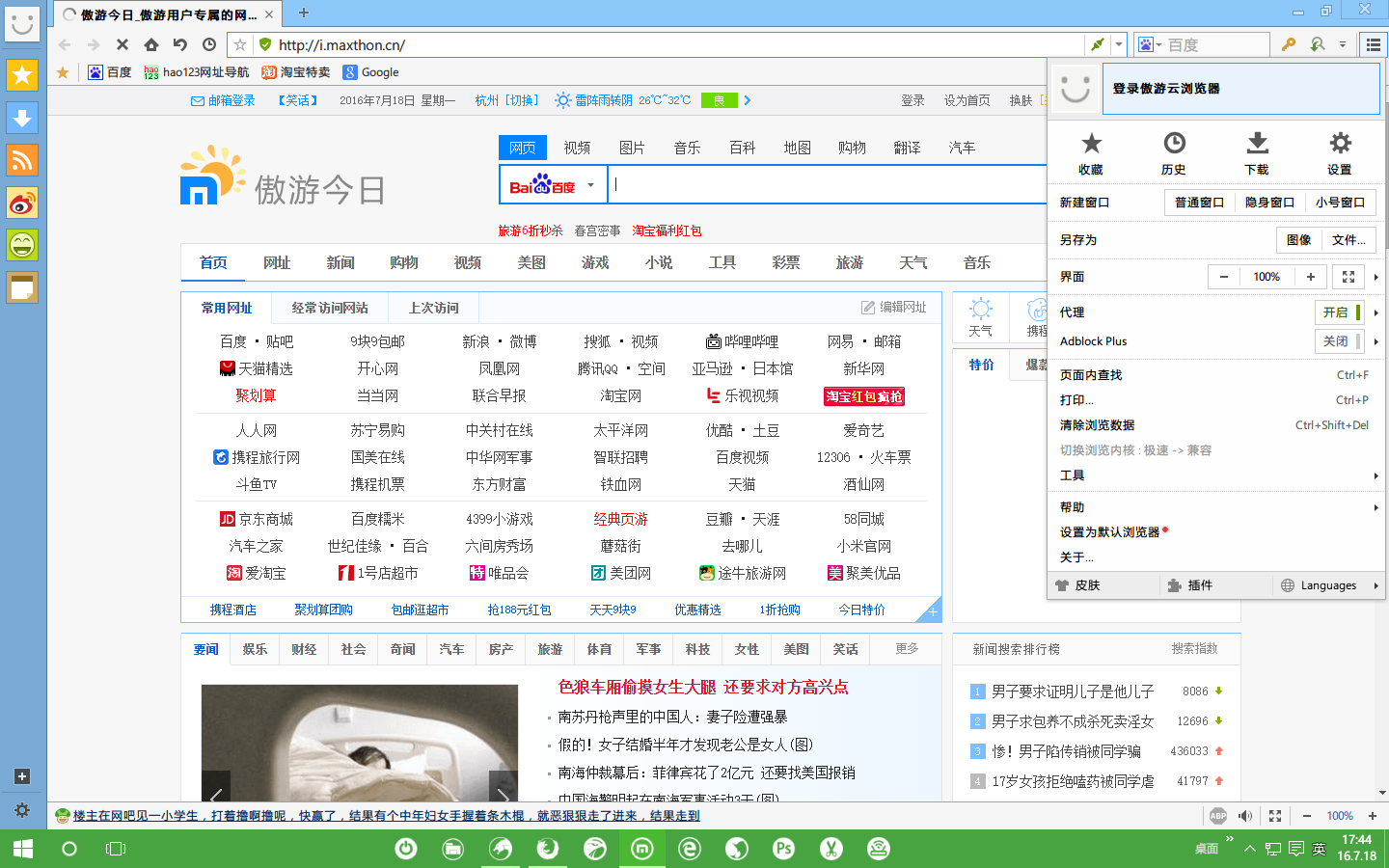Stop loading the page
The image size is (1389, 868).
[x=123, y=44]
